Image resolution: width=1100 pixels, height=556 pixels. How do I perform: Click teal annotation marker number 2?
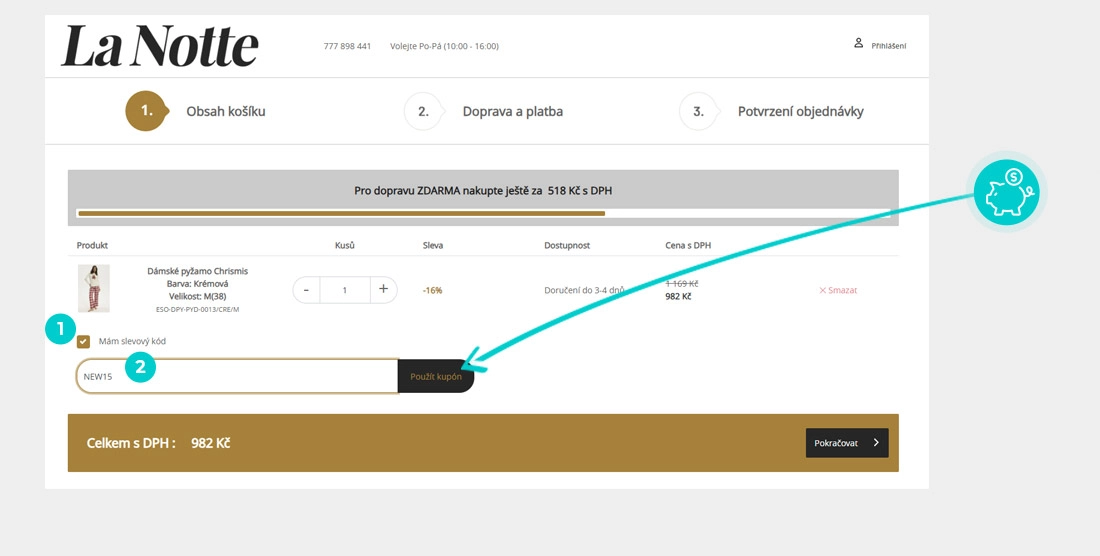click(140, 367)
